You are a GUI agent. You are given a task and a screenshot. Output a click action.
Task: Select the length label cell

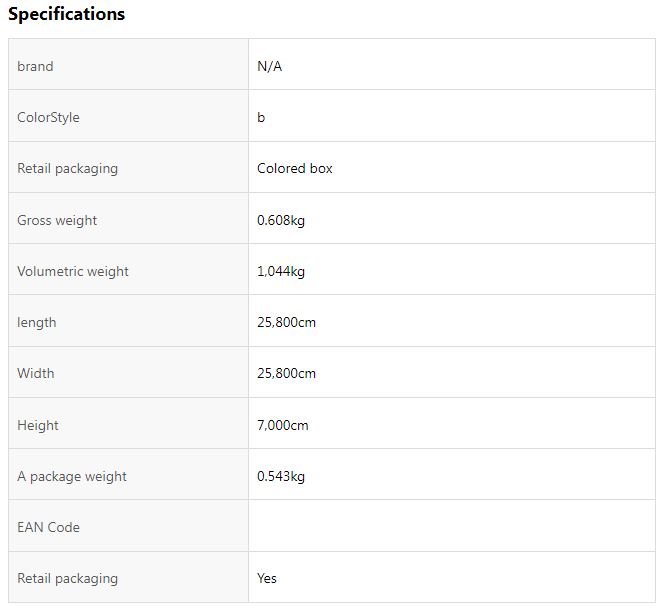click(x=128, y=321)
